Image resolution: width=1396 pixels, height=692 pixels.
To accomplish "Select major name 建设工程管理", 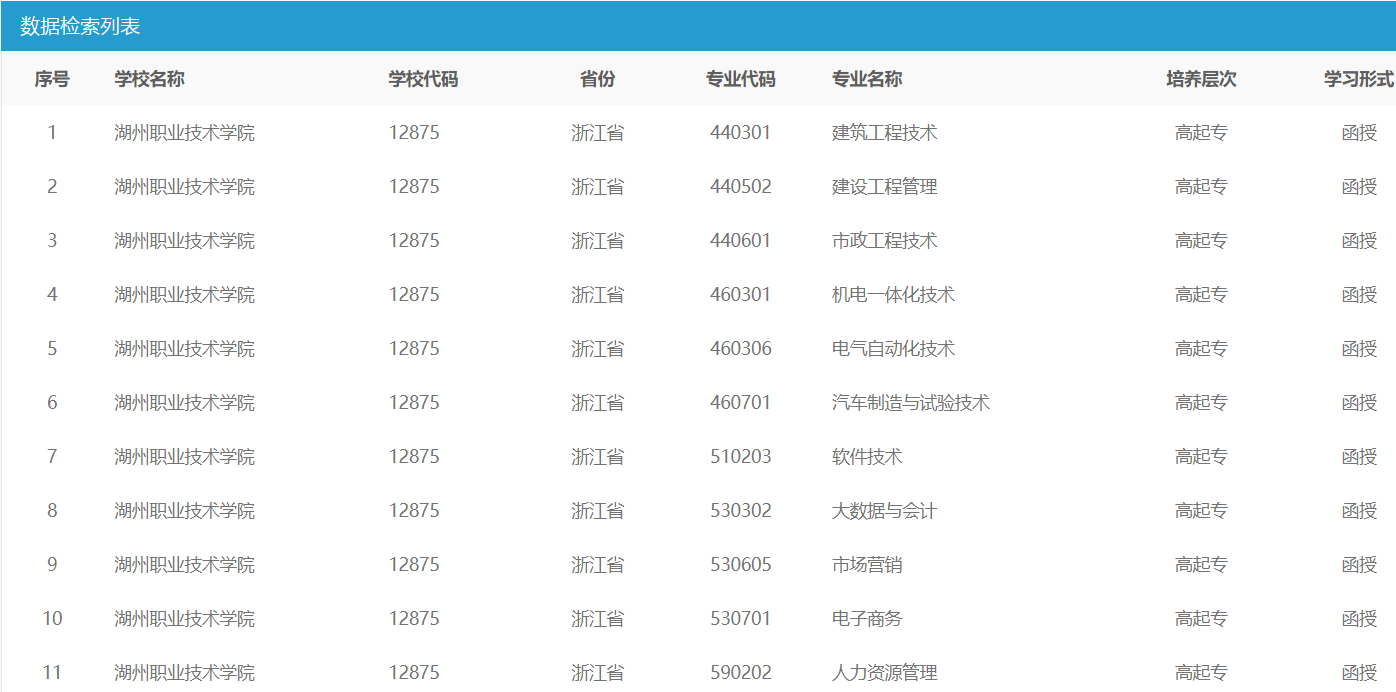I will tap(885, 187).
